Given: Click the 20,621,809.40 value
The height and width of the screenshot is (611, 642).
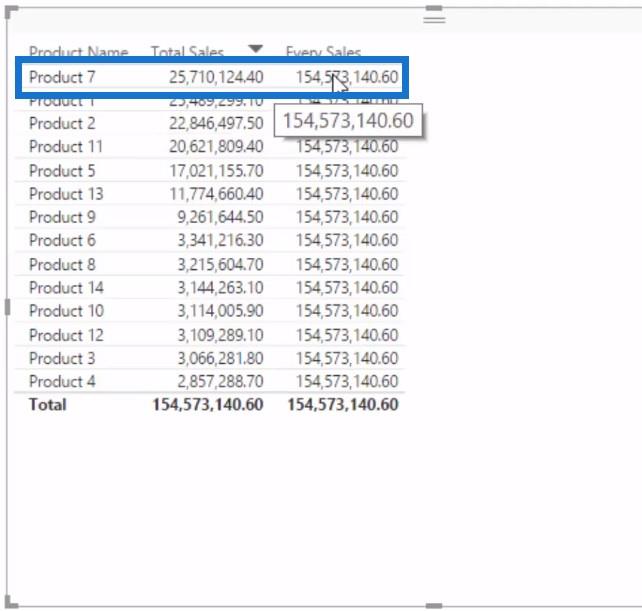Looking at the screenshot, I should pos(216,147).
